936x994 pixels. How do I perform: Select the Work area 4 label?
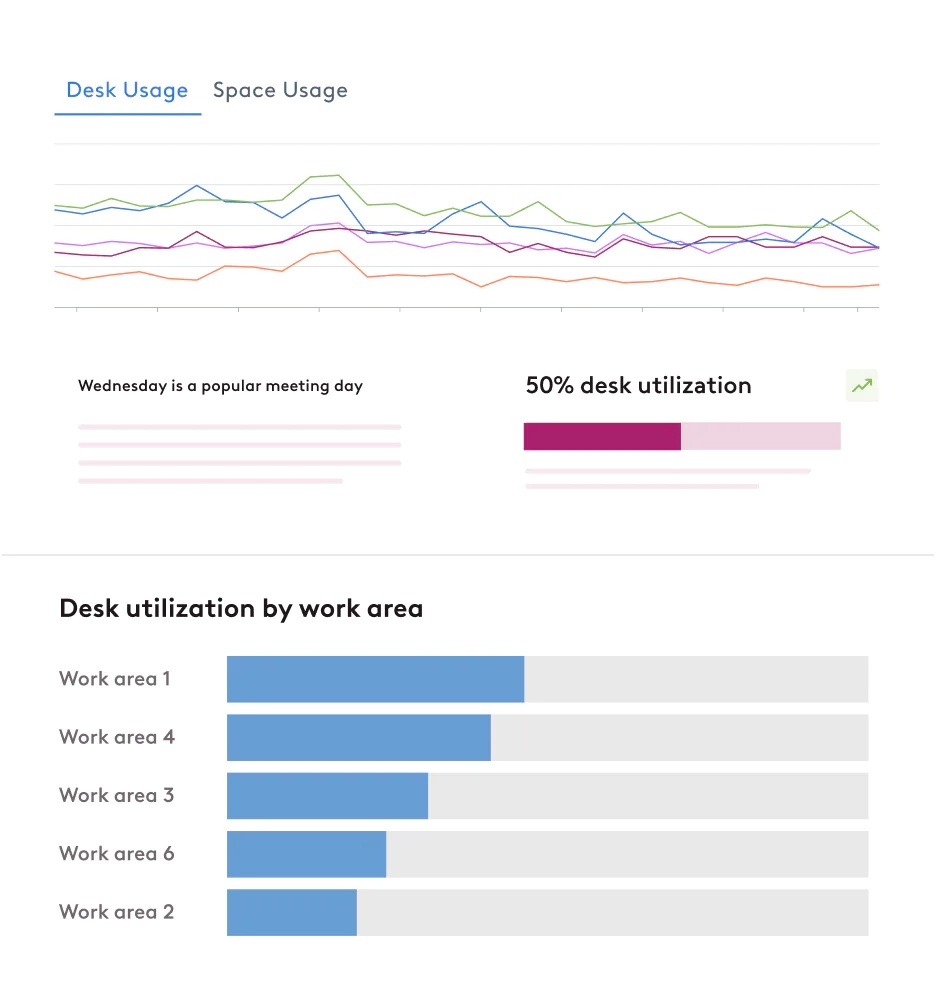coord(117,737)
